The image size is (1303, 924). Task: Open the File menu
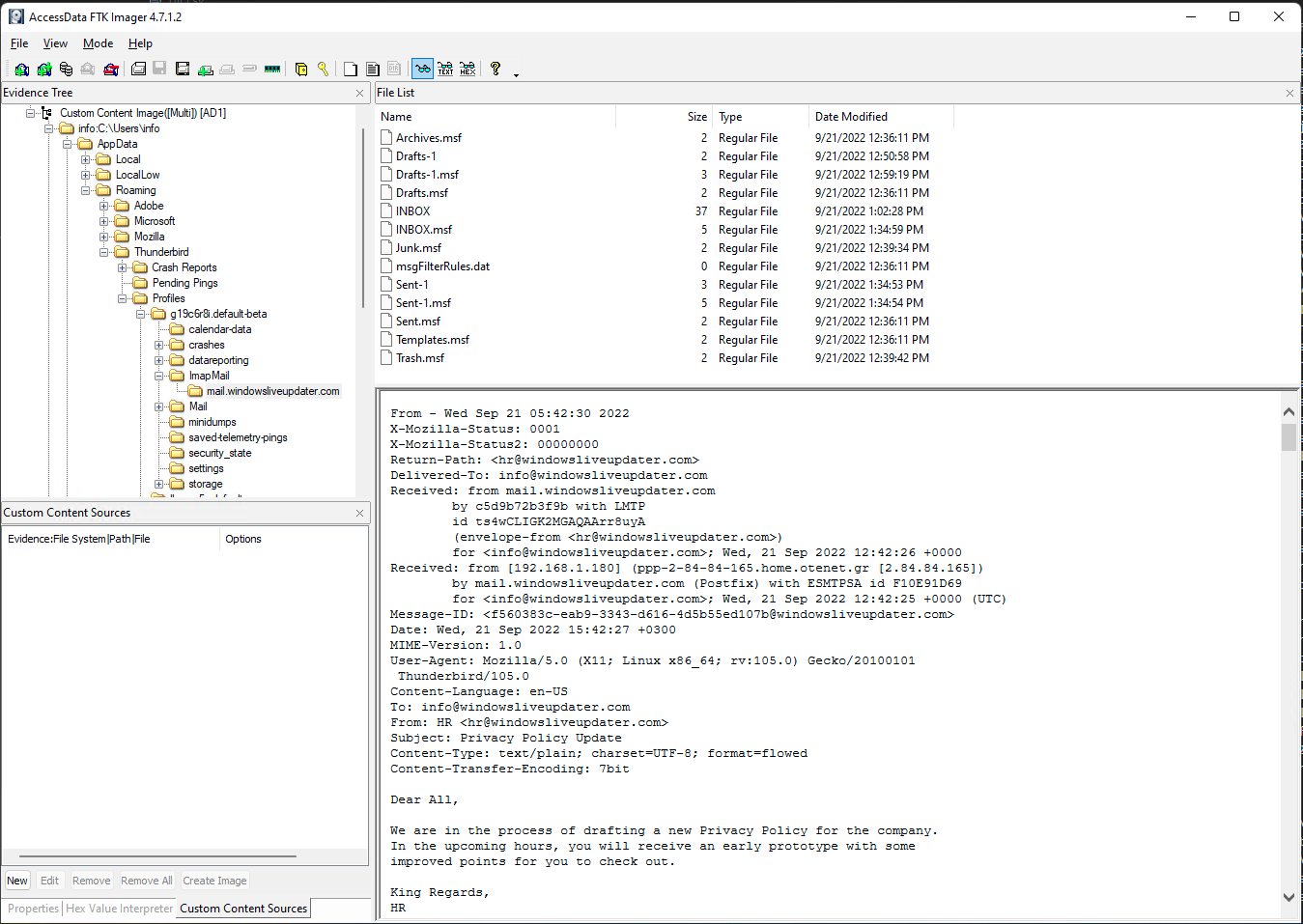(x=19, y=43)
